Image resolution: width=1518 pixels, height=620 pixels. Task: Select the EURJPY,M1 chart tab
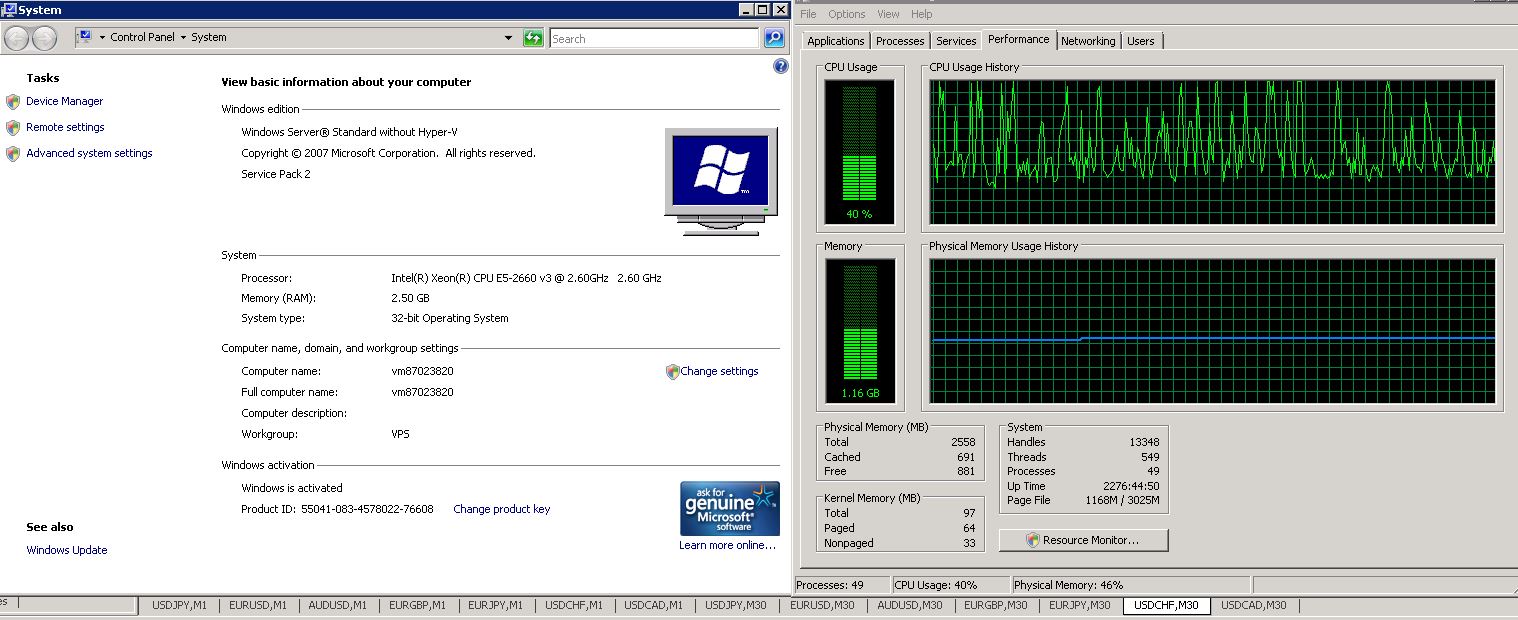pos(495,605)
